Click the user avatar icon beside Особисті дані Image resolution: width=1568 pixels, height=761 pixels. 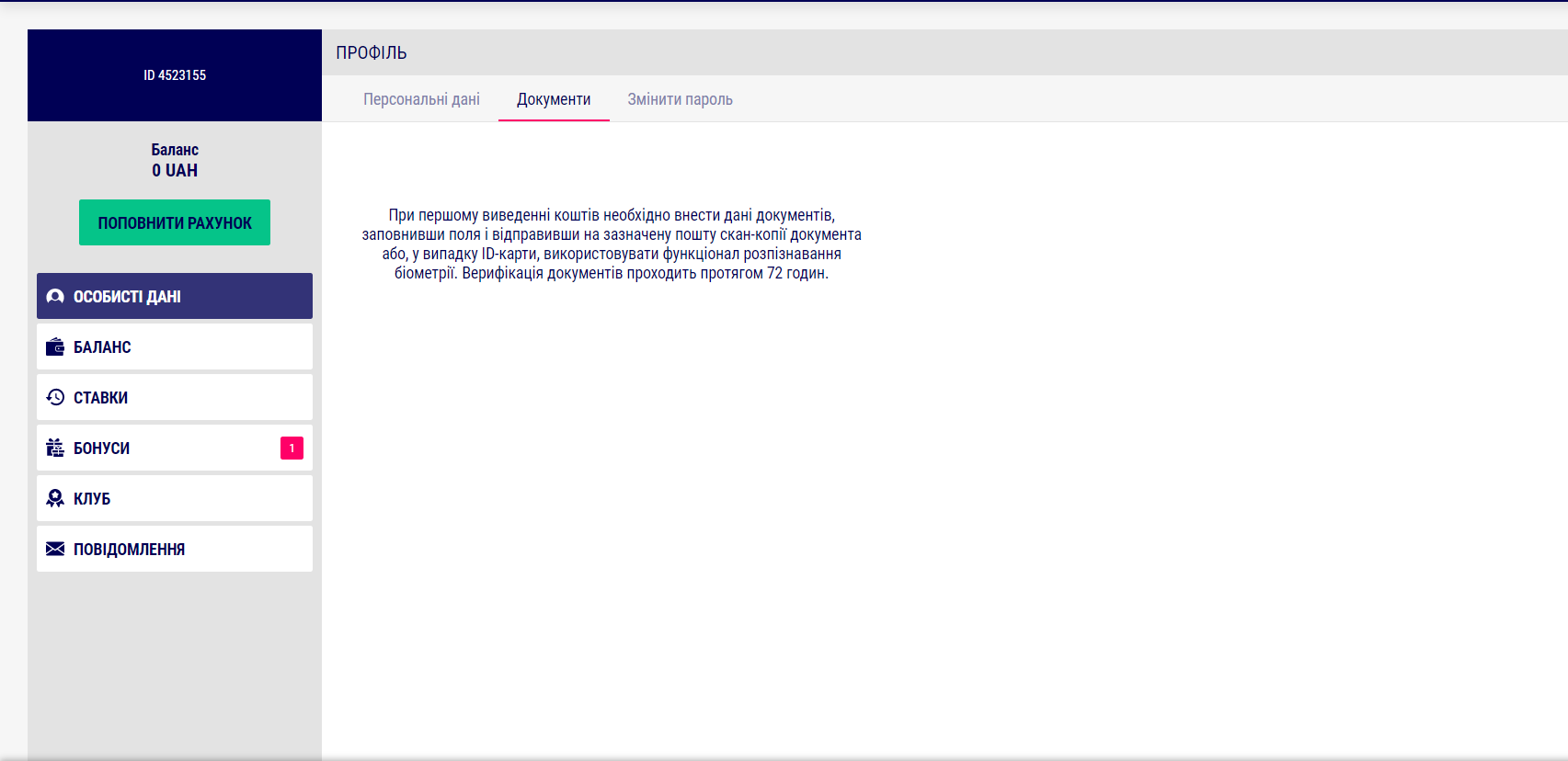coord(55,296)
